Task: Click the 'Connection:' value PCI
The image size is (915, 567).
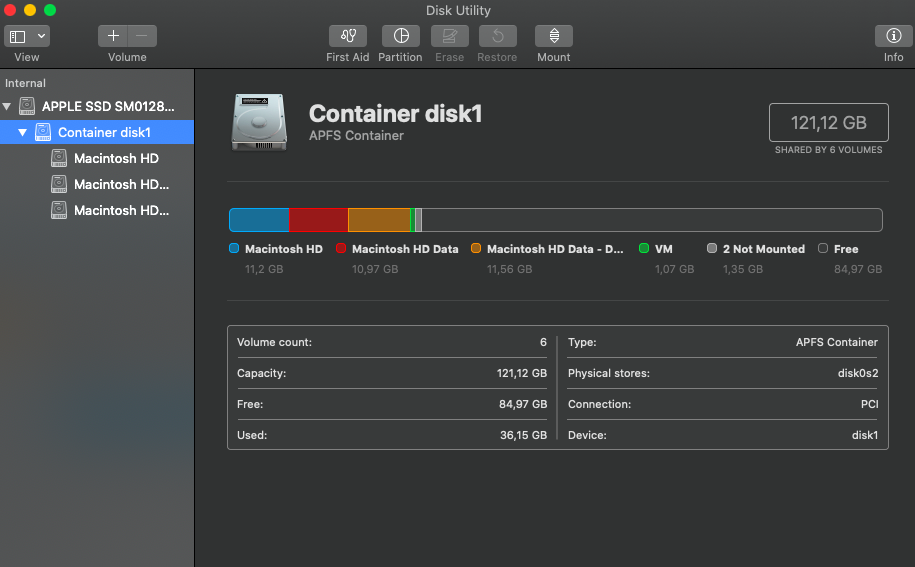Action: tap(869, 404)
